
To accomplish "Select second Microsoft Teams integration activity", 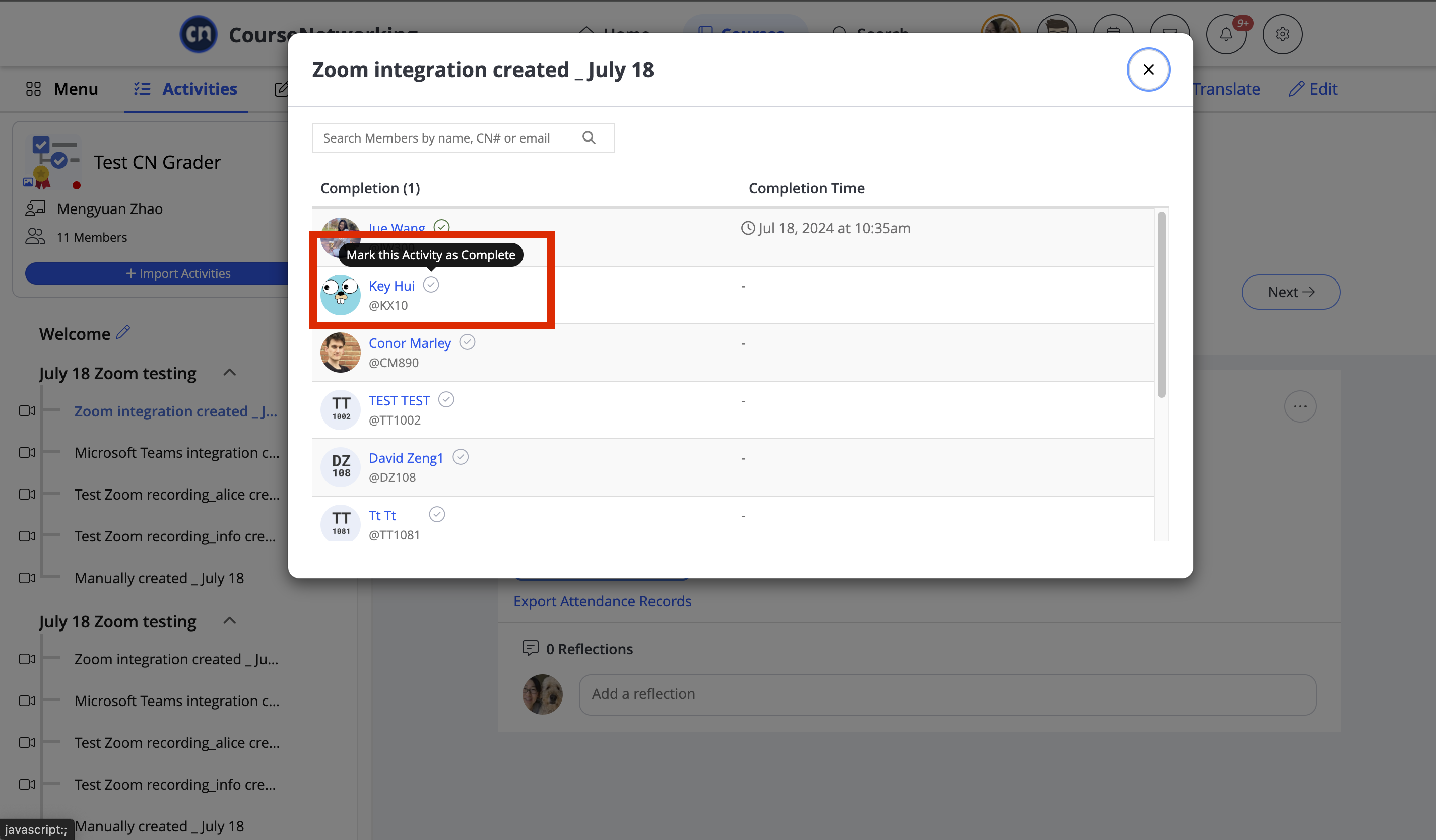I will [177, 701].
